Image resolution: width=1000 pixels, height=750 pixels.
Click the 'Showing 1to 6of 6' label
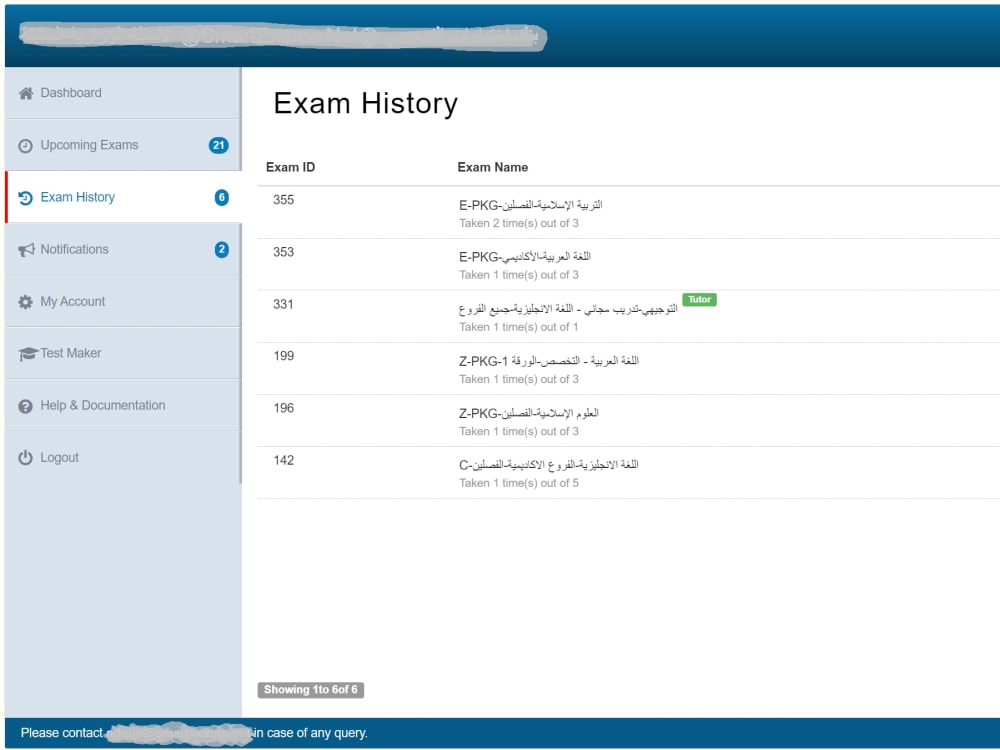pyautogui.click(x=311, y=690)
